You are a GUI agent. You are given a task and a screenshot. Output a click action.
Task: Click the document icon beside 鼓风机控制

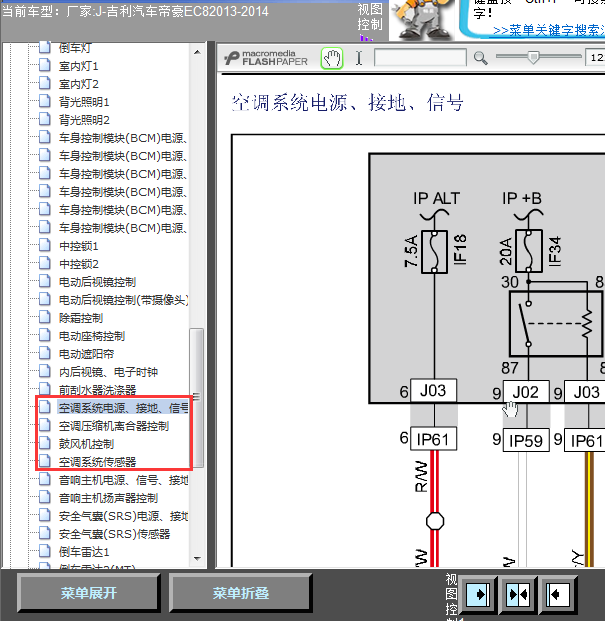45,443
